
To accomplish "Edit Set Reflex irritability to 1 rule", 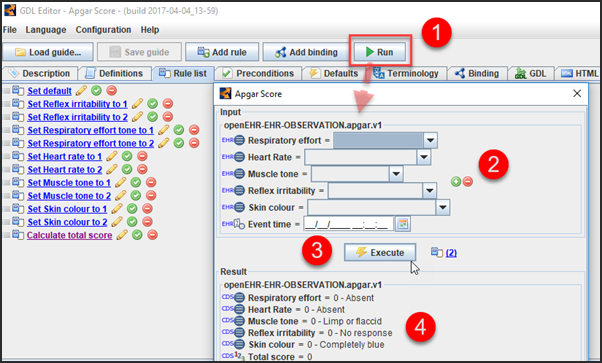I will click(137, 104).
